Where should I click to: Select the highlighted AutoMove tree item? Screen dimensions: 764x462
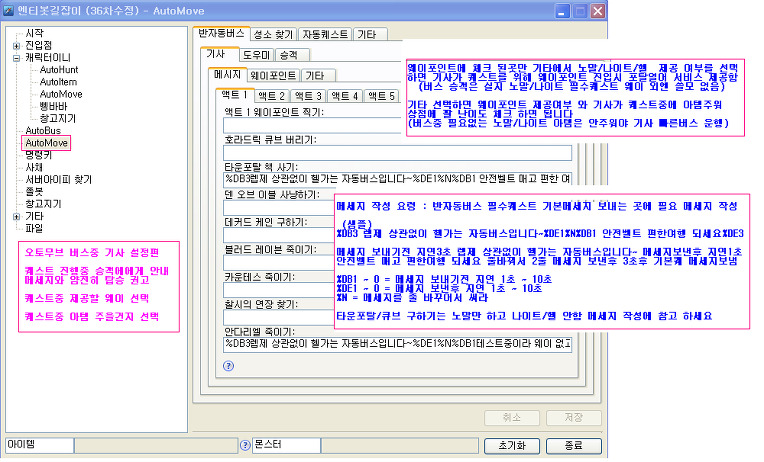point(46,143)
